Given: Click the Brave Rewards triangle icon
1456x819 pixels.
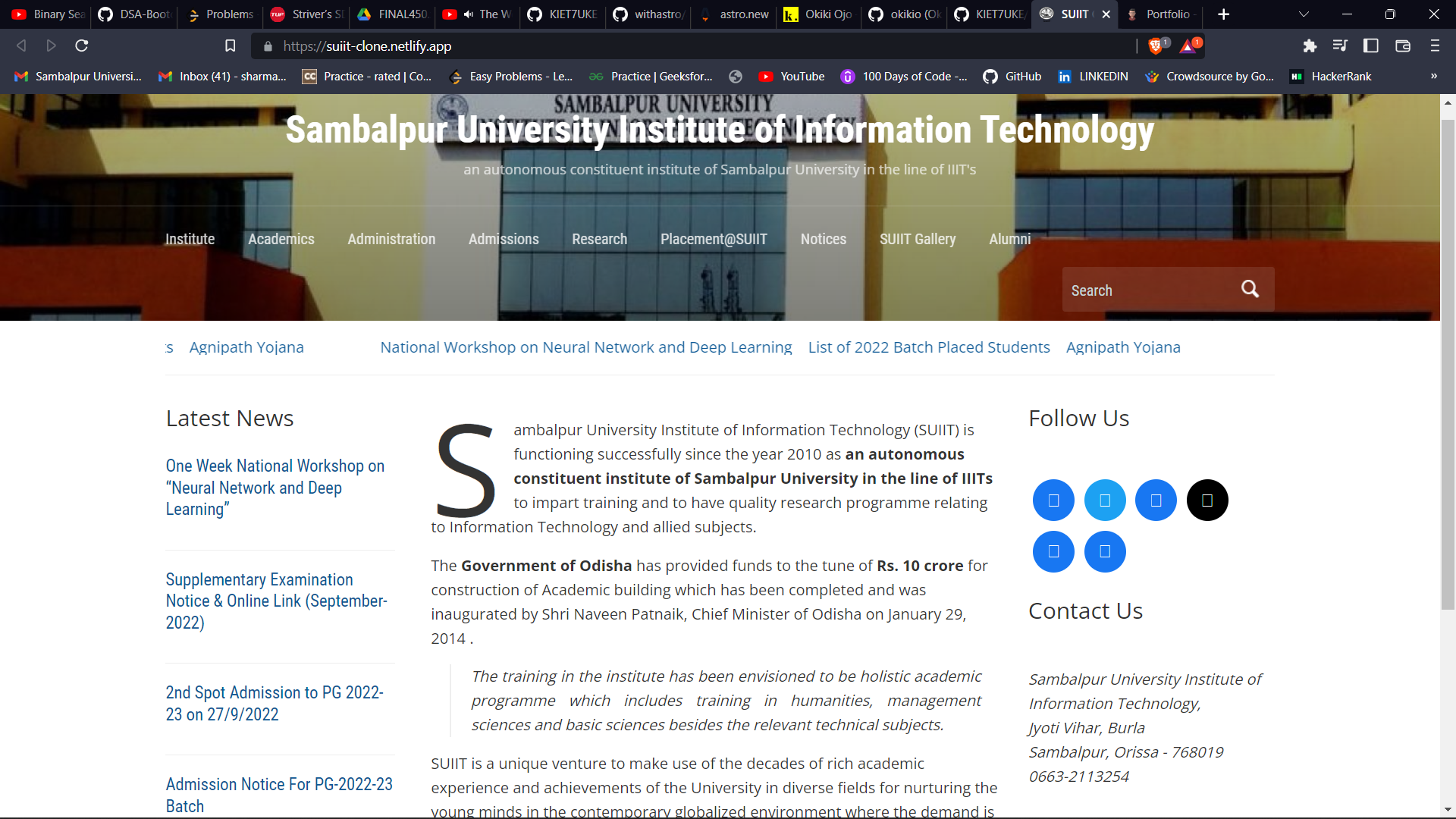Looking at the screenshot, I should point(1189,45).
